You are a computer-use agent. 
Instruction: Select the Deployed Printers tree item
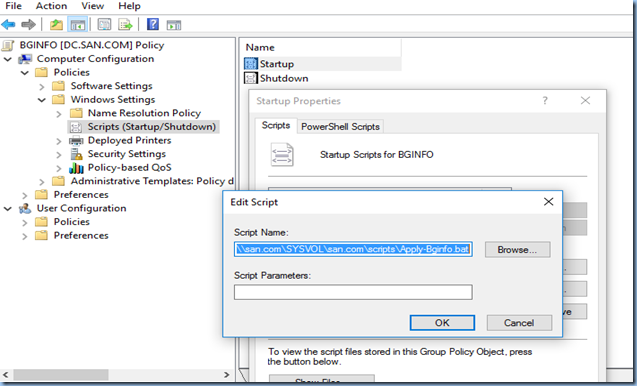coord(129,140)
